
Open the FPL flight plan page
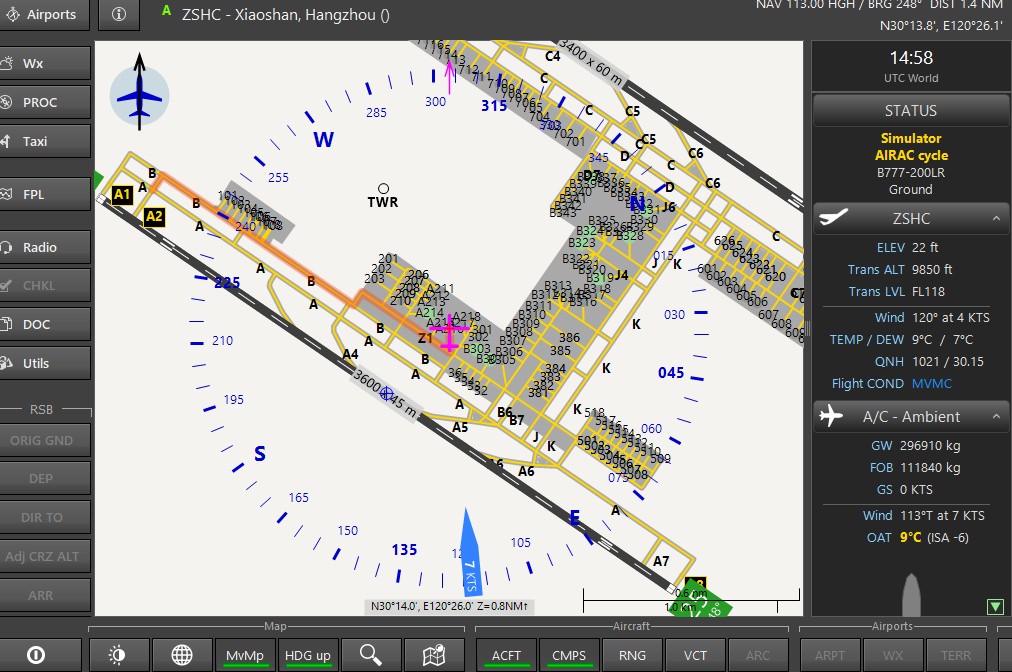coord(45,194)
